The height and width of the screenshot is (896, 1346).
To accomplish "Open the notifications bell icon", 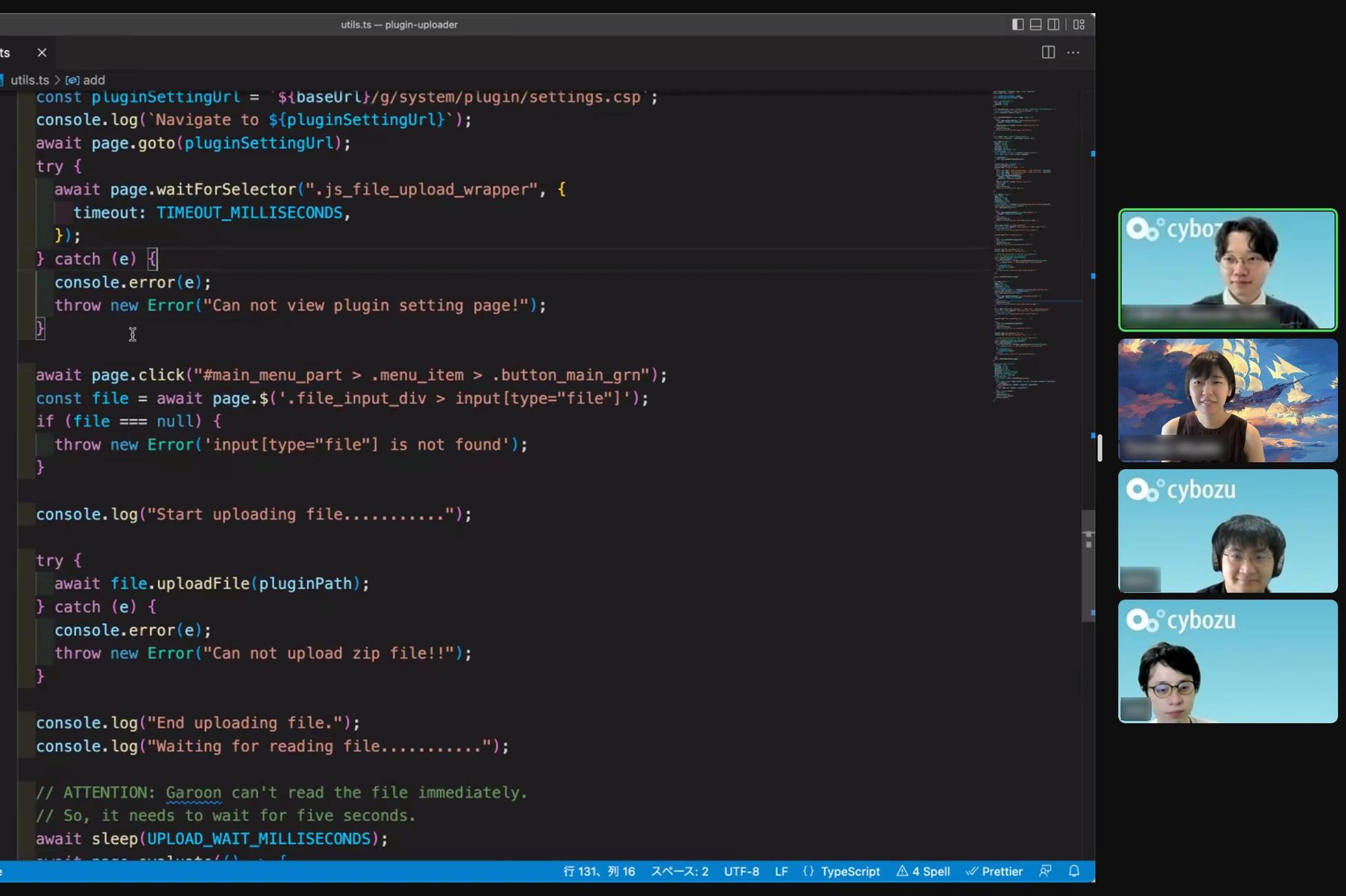I will [x=1074, y=871].
